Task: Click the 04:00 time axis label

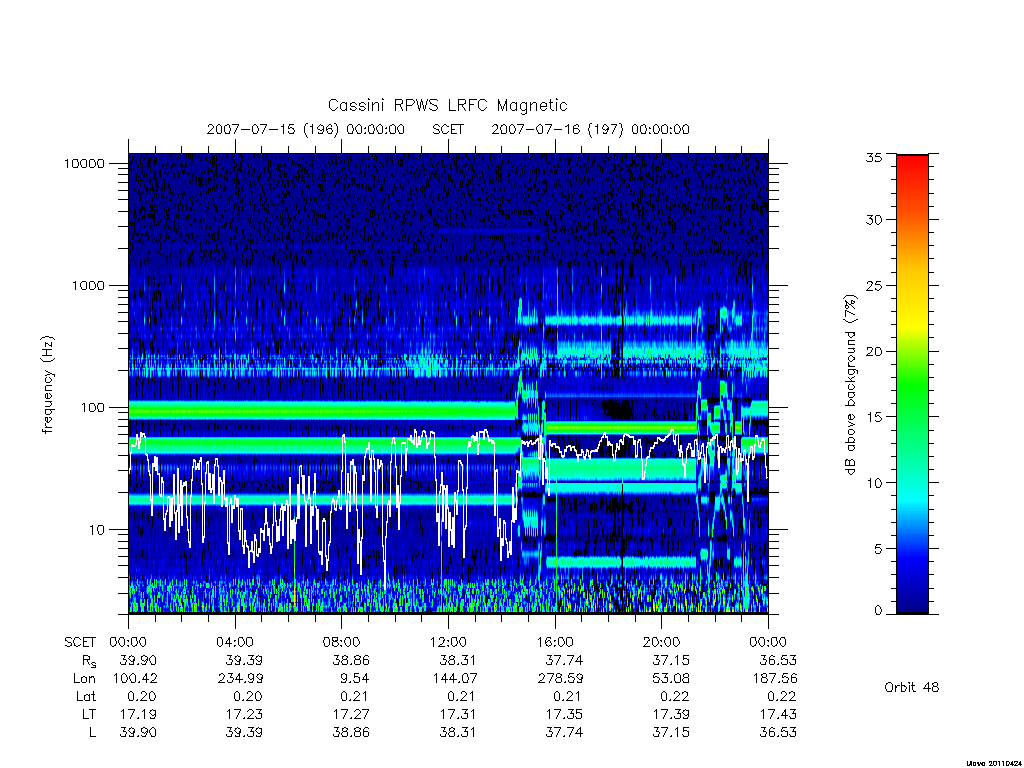Action: pos(234,642)
